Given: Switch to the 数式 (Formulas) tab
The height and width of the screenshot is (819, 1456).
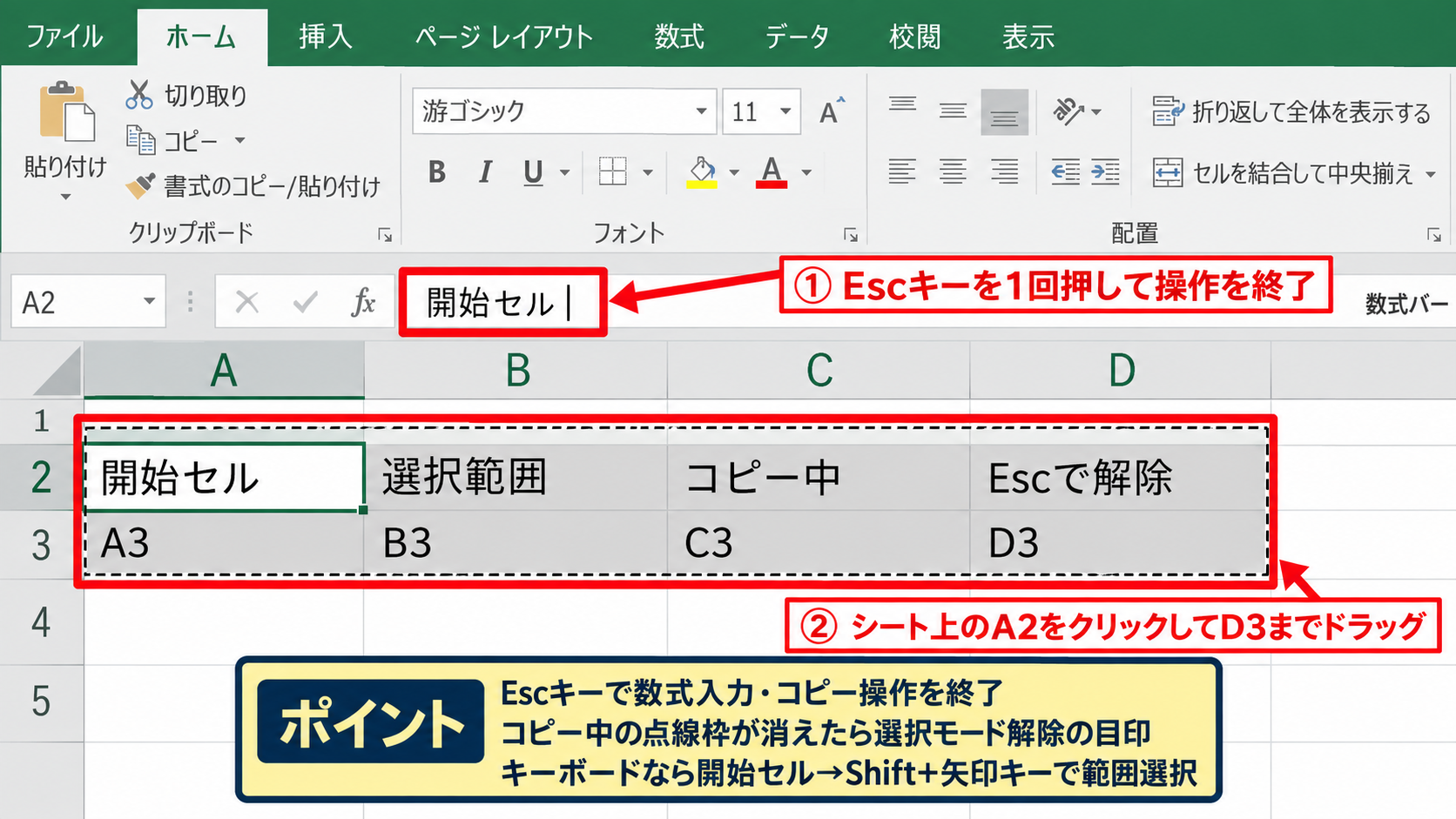Looking at the screenshot, I should [679, 37].
